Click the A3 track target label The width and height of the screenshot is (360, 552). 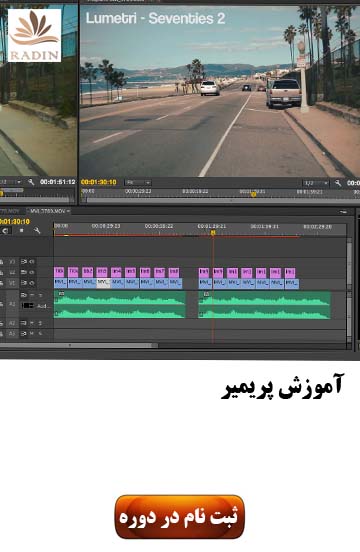point(12,333)
